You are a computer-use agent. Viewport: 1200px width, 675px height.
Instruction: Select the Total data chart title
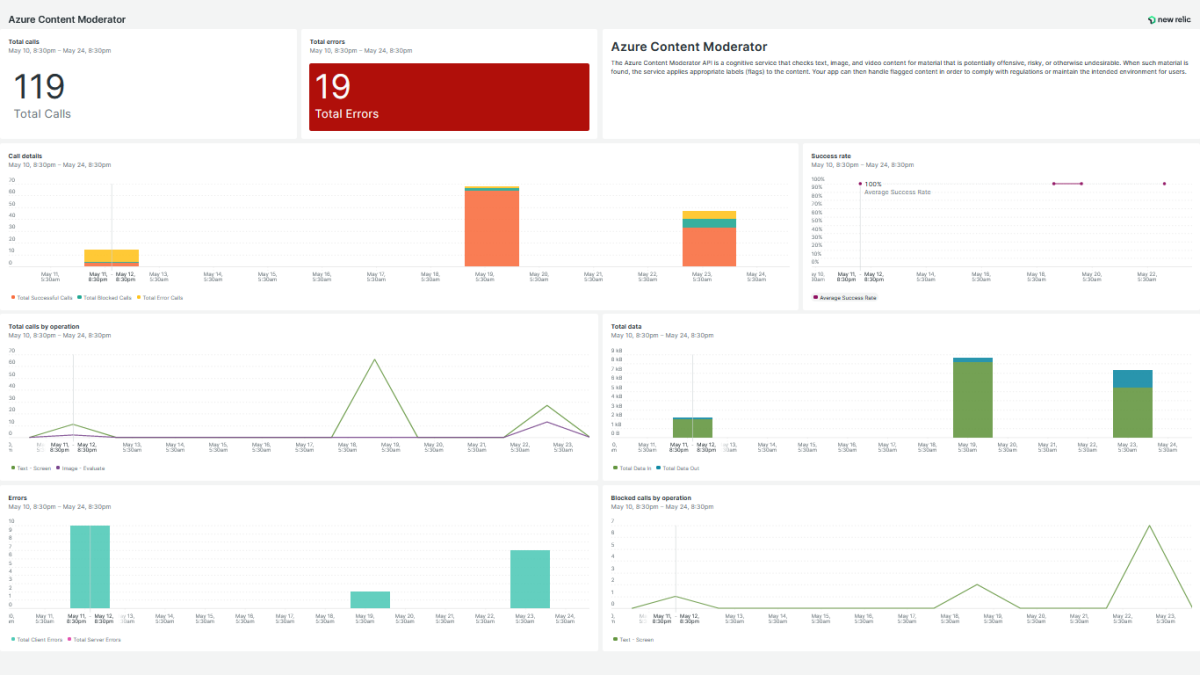click(625, 327)
